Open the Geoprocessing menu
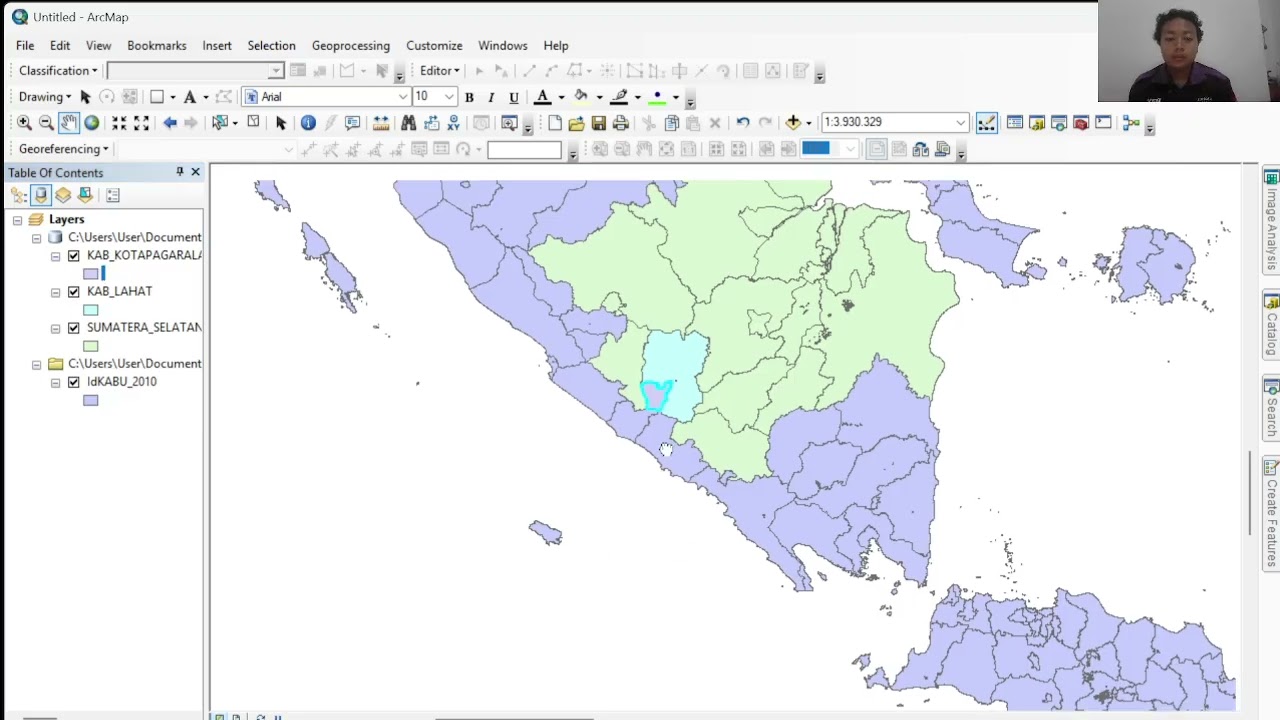Screen dimensions: 1280x720 tap(351, 46)
